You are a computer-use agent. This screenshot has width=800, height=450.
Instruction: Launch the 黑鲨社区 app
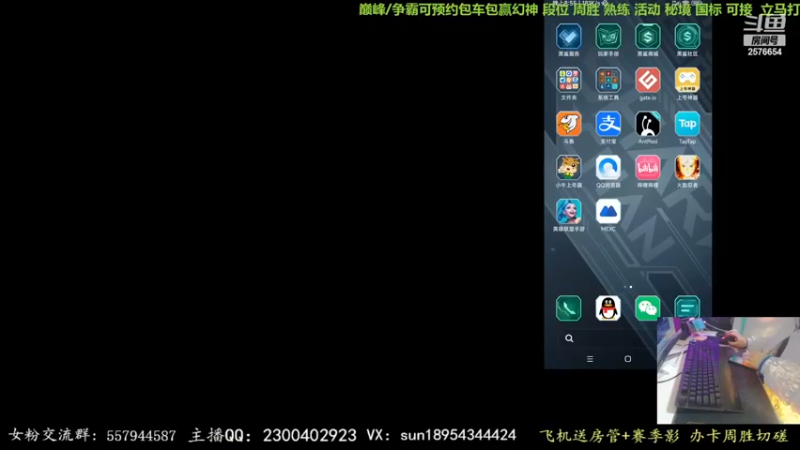click(687, 37)
